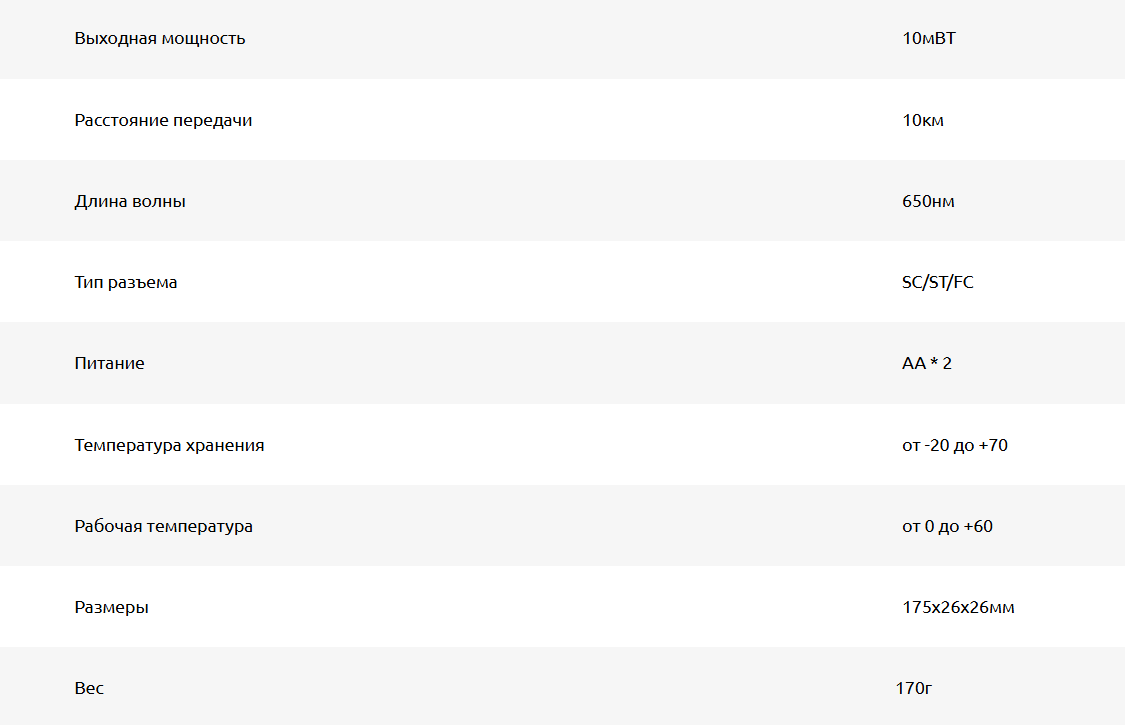Select the '175x26x26мм' dimensions value
The image size is (1125, 725).
(958, 607)
